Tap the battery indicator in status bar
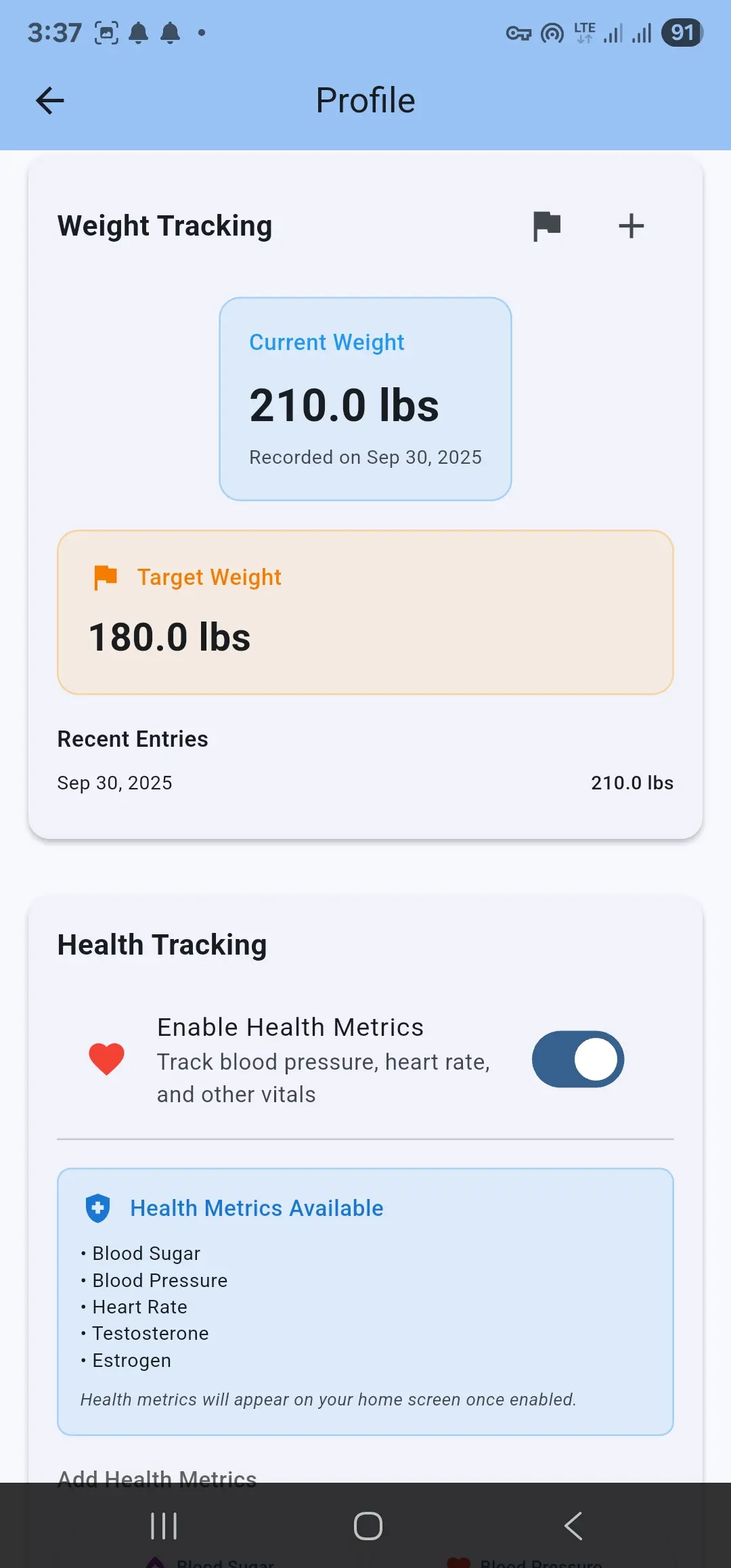 [x=682, y=32]
